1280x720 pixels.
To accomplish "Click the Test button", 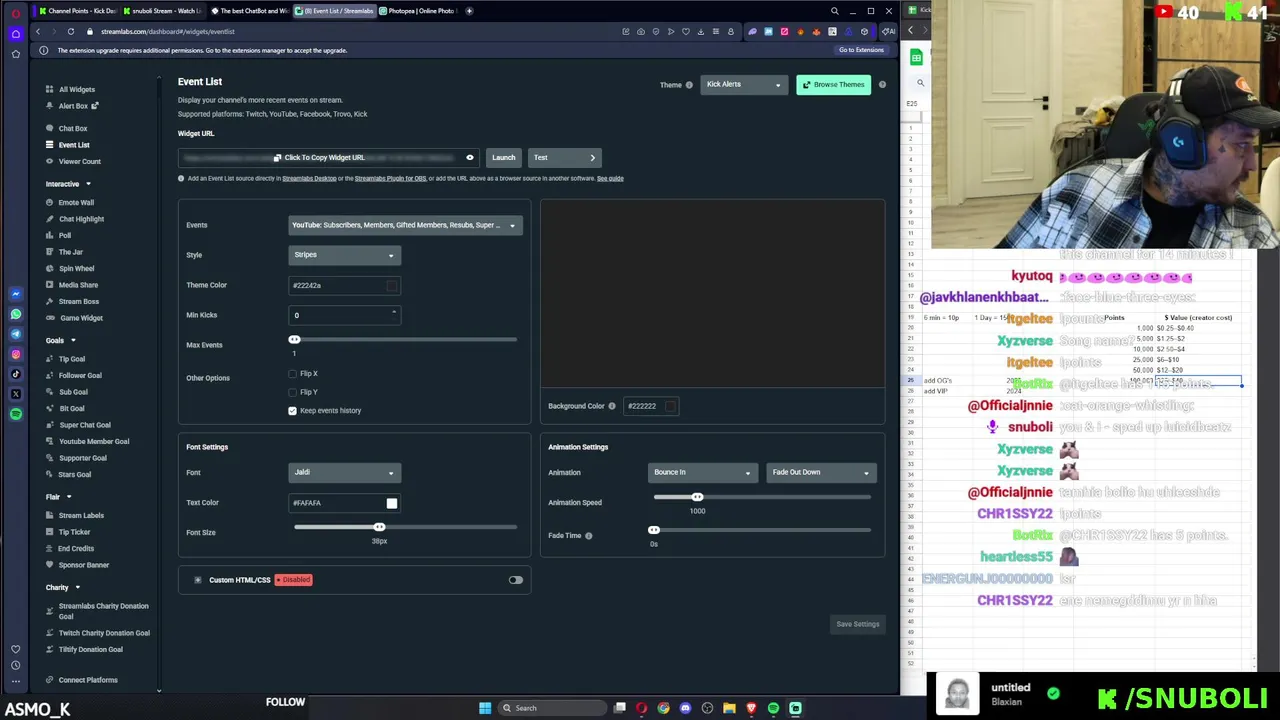I will [x=563, y=157].
